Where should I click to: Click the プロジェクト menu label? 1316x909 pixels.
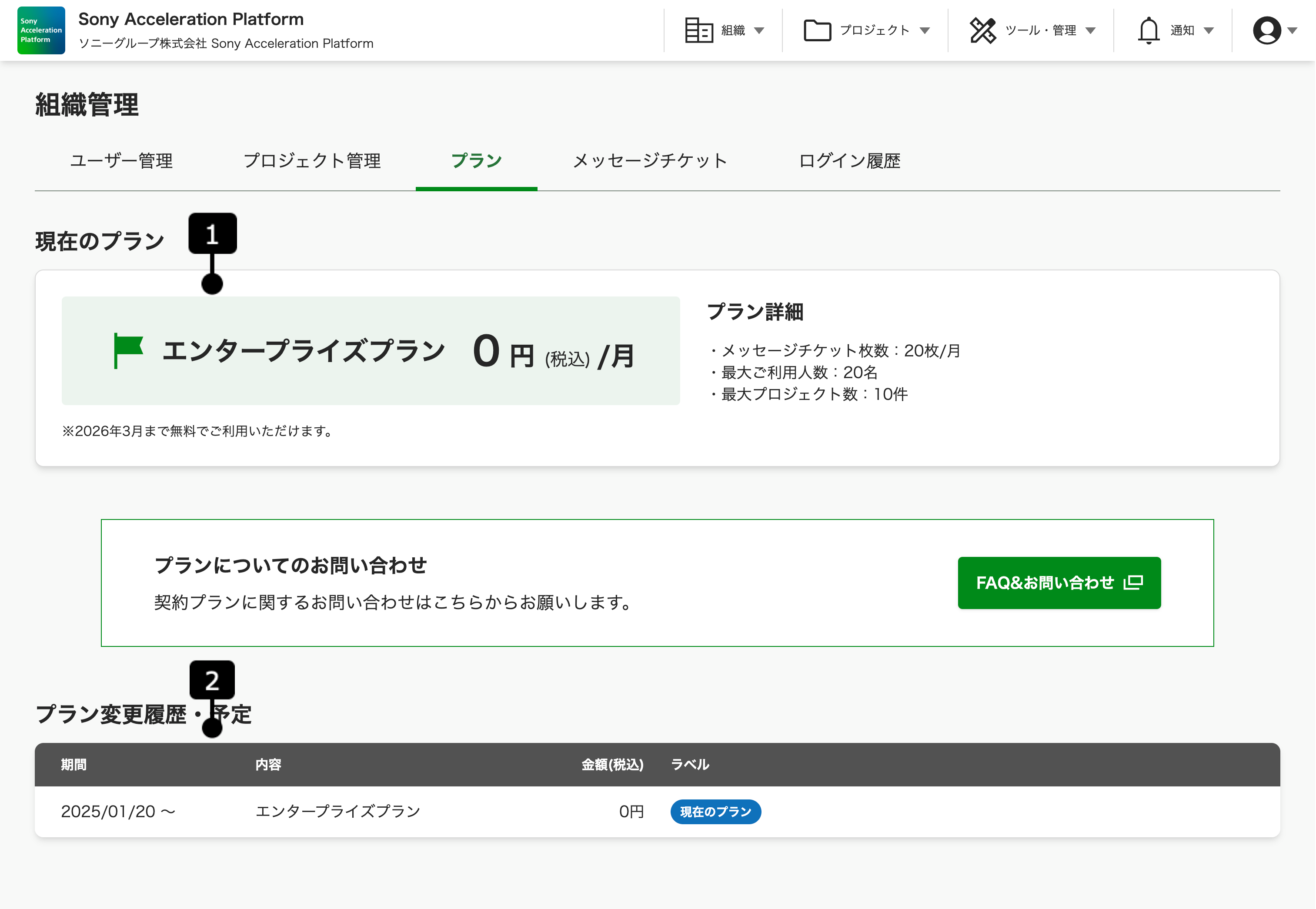point(875,30)
